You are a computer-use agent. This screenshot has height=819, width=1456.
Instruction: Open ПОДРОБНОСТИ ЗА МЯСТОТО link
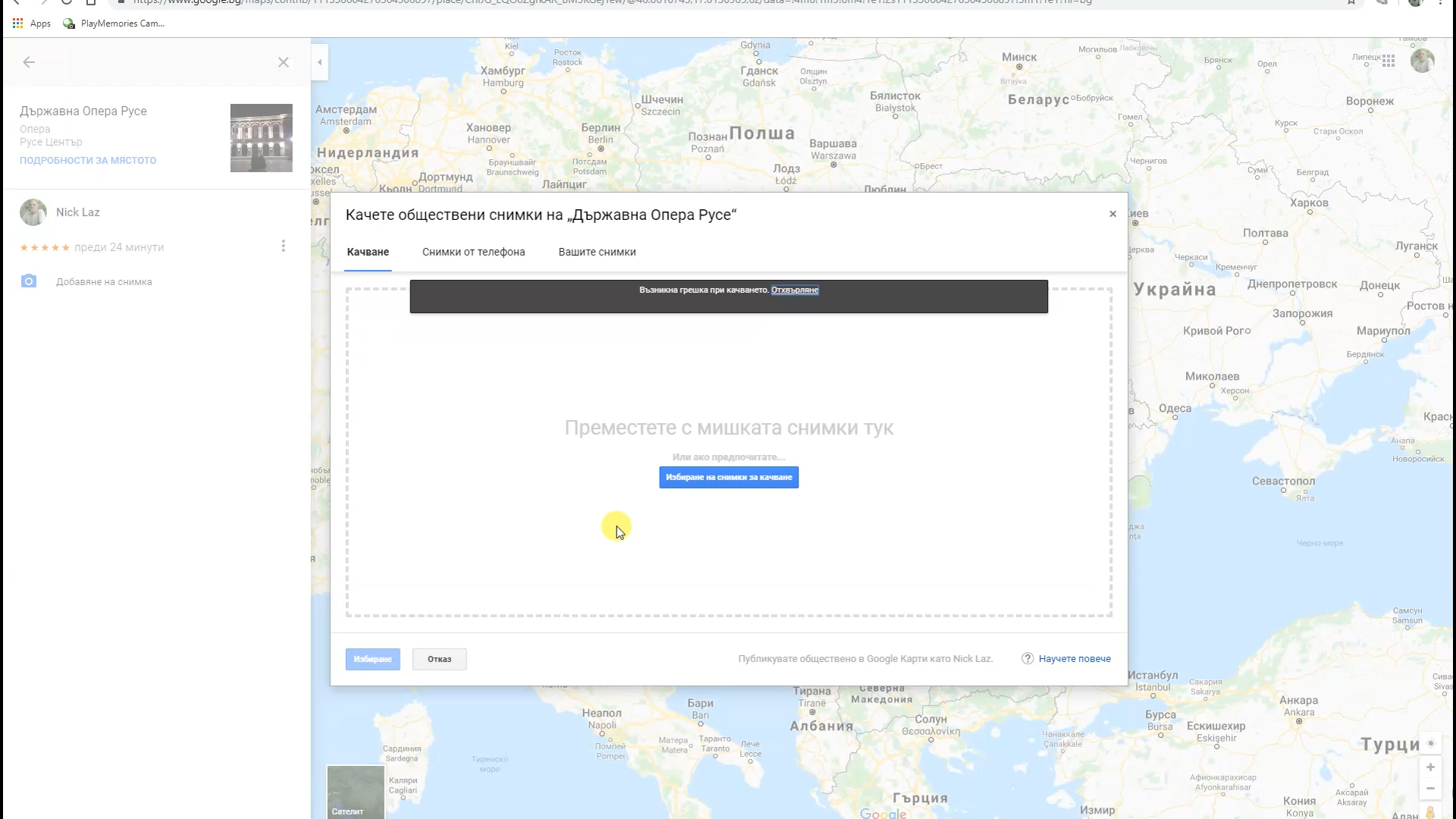88,160
